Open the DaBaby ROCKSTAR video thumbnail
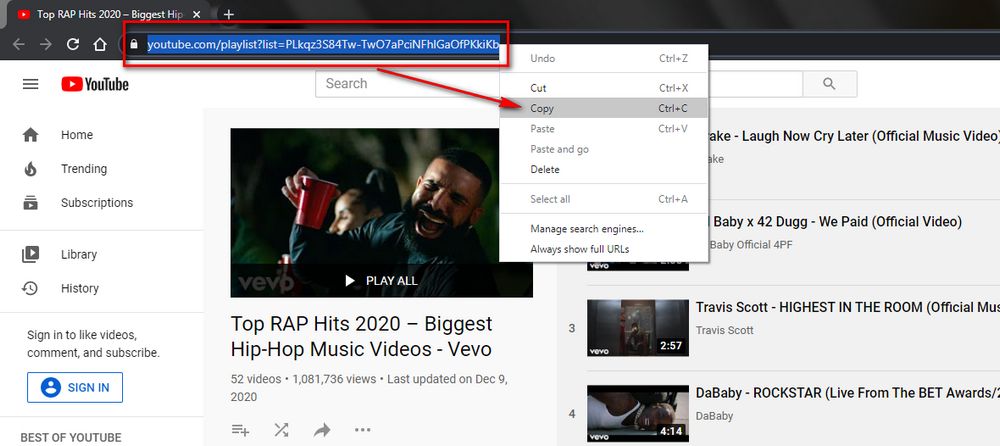Viewport: 1000px width, 446px height. tap(638, 413)
